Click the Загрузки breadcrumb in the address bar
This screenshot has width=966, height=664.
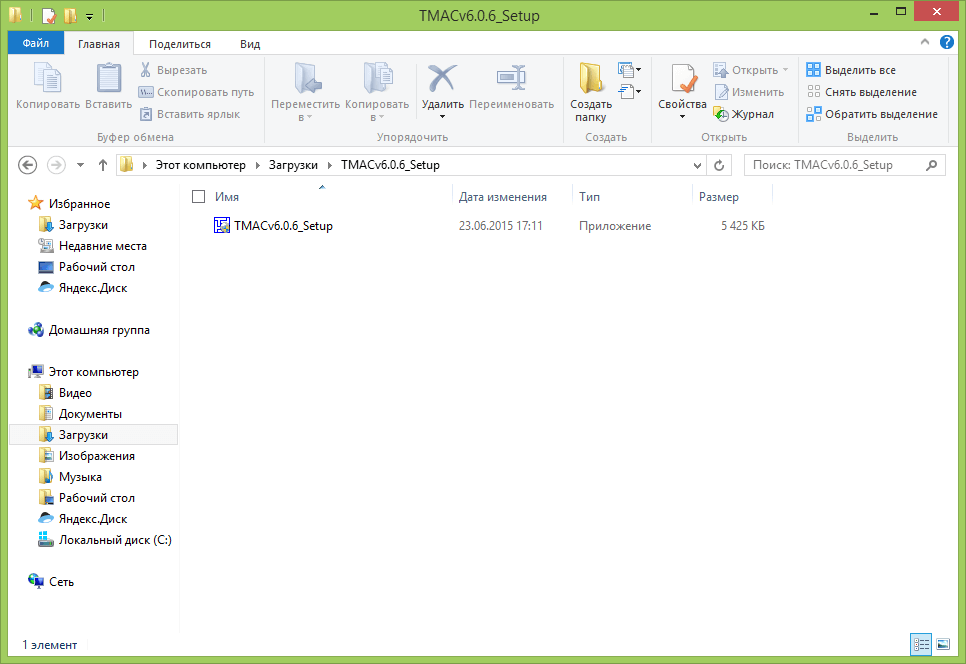[293, 165]
